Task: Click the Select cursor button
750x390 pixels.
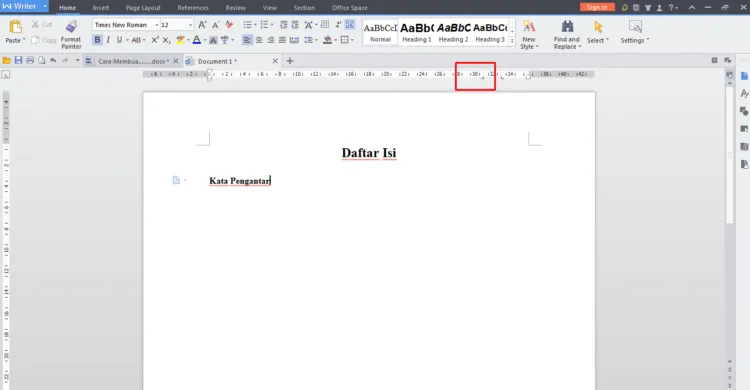Action: pyautogui.click(x=598, y=33)
